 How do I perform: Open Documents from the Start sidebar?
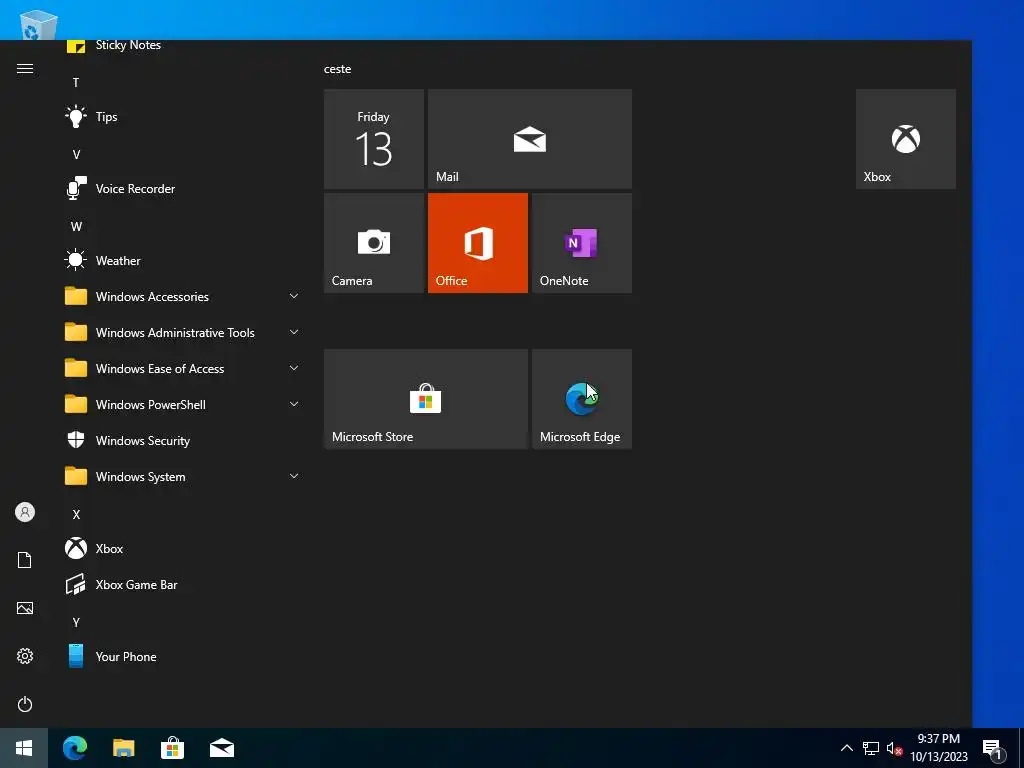click(25, 560)
